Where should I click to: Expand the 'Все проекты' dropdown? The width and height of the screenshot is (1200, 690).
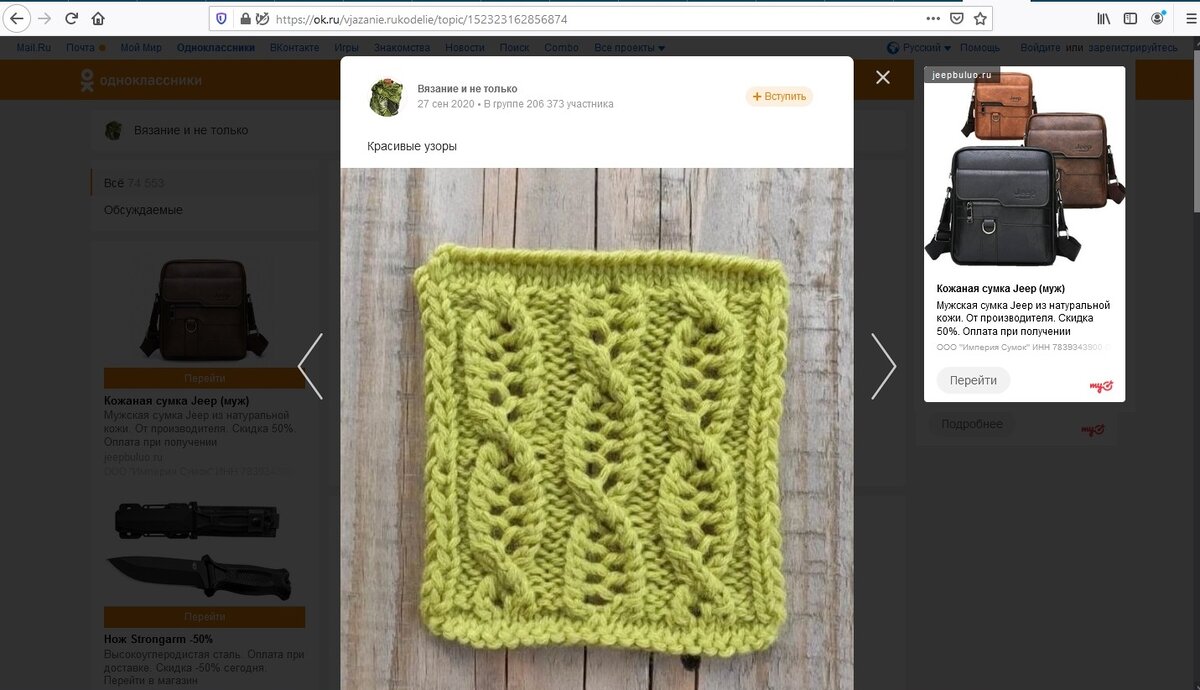(629, 47)
